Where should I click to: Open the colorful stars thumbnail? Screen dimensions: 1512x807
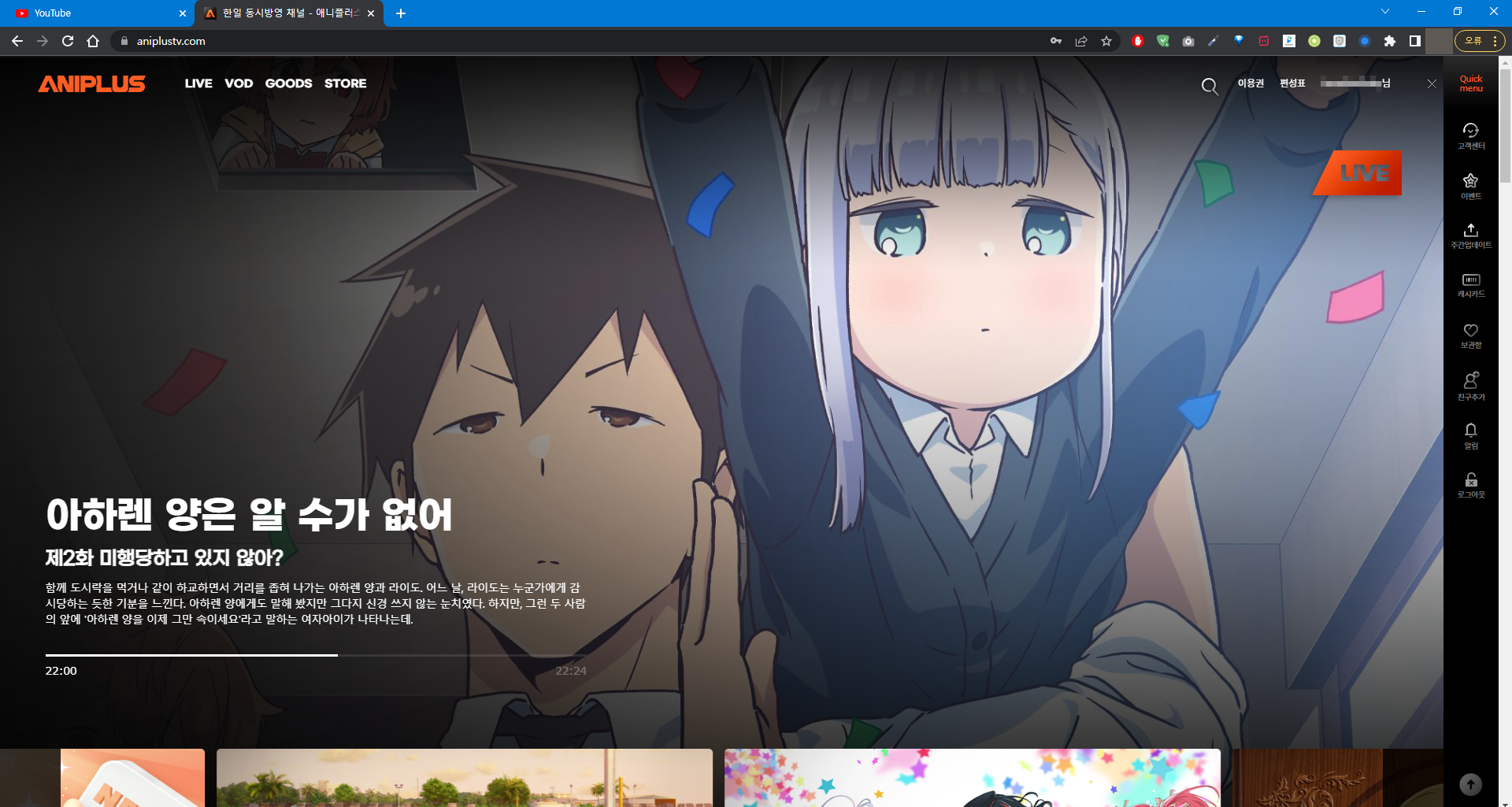pos(973,778)
